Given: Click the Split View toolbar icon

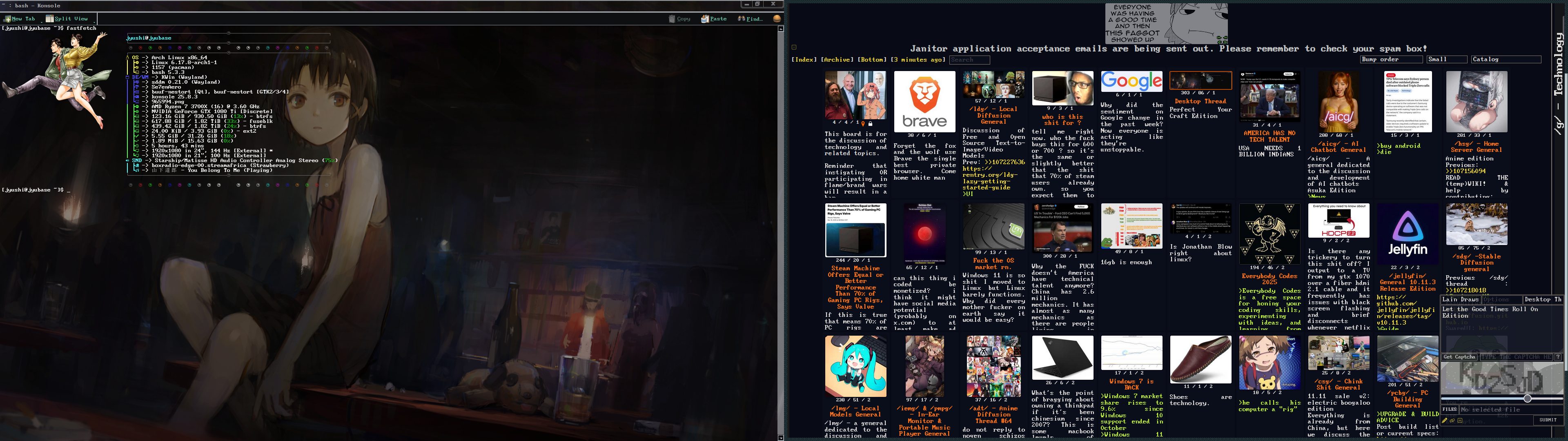Looking at the screenshot, I should 50,19.
